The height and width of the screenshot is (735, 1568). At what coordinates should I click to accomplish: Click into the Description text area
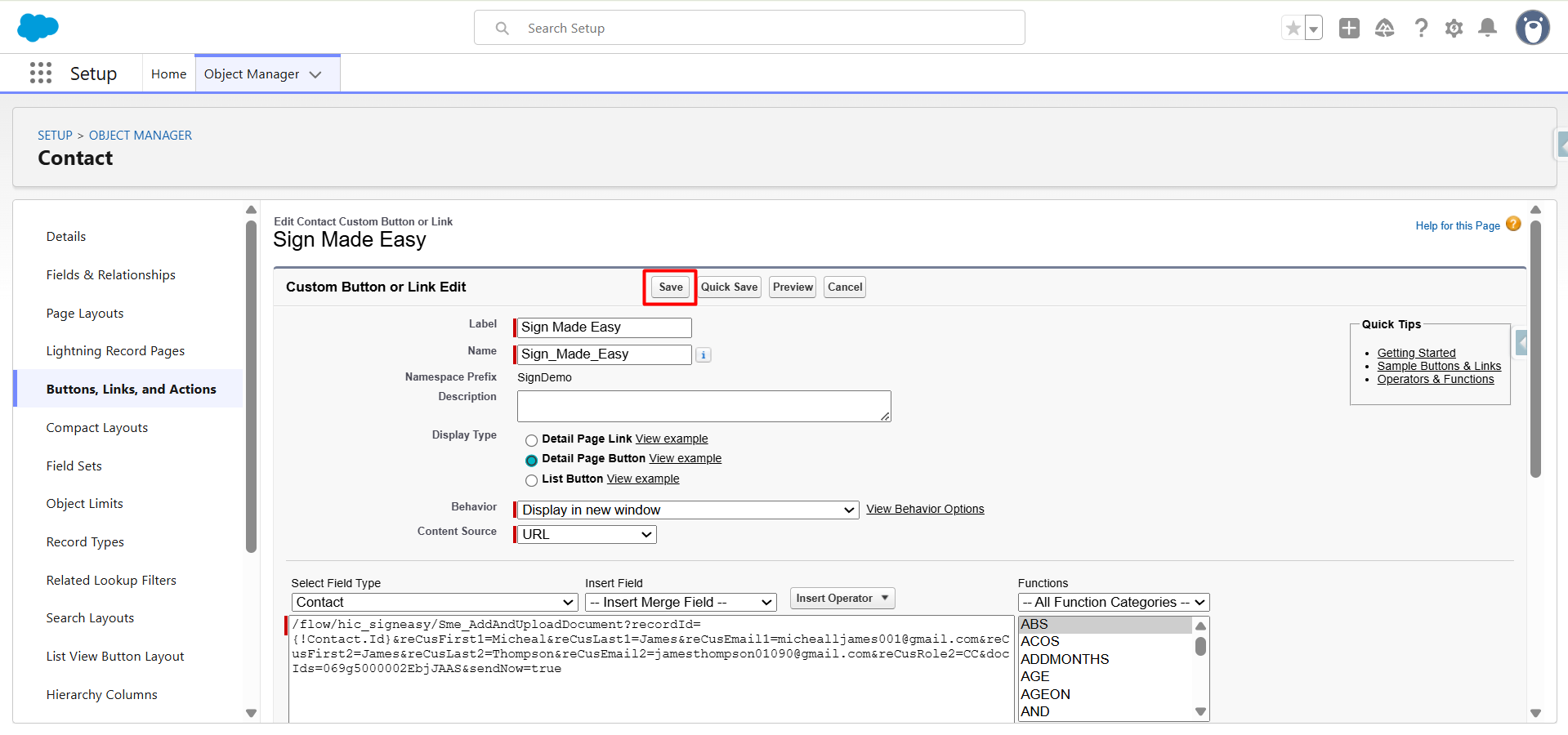703,406
